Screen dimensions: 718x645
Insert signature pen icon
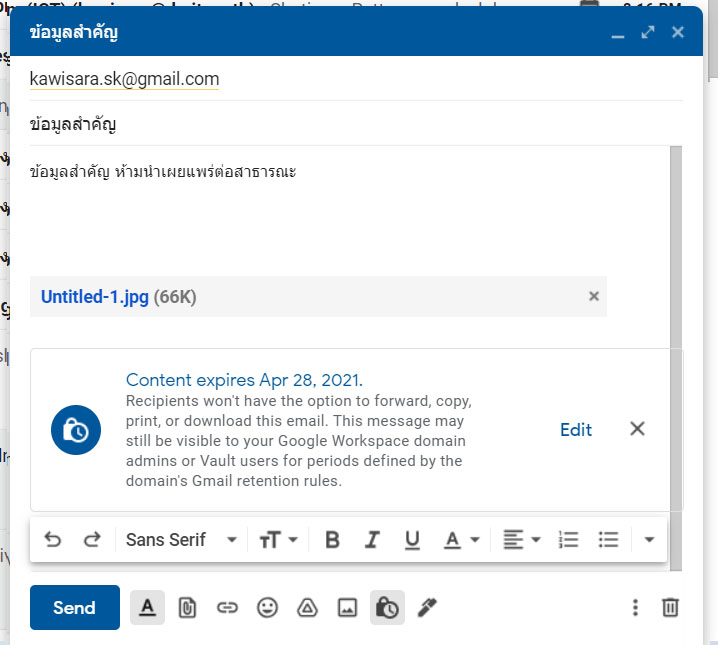click(427, 608)
